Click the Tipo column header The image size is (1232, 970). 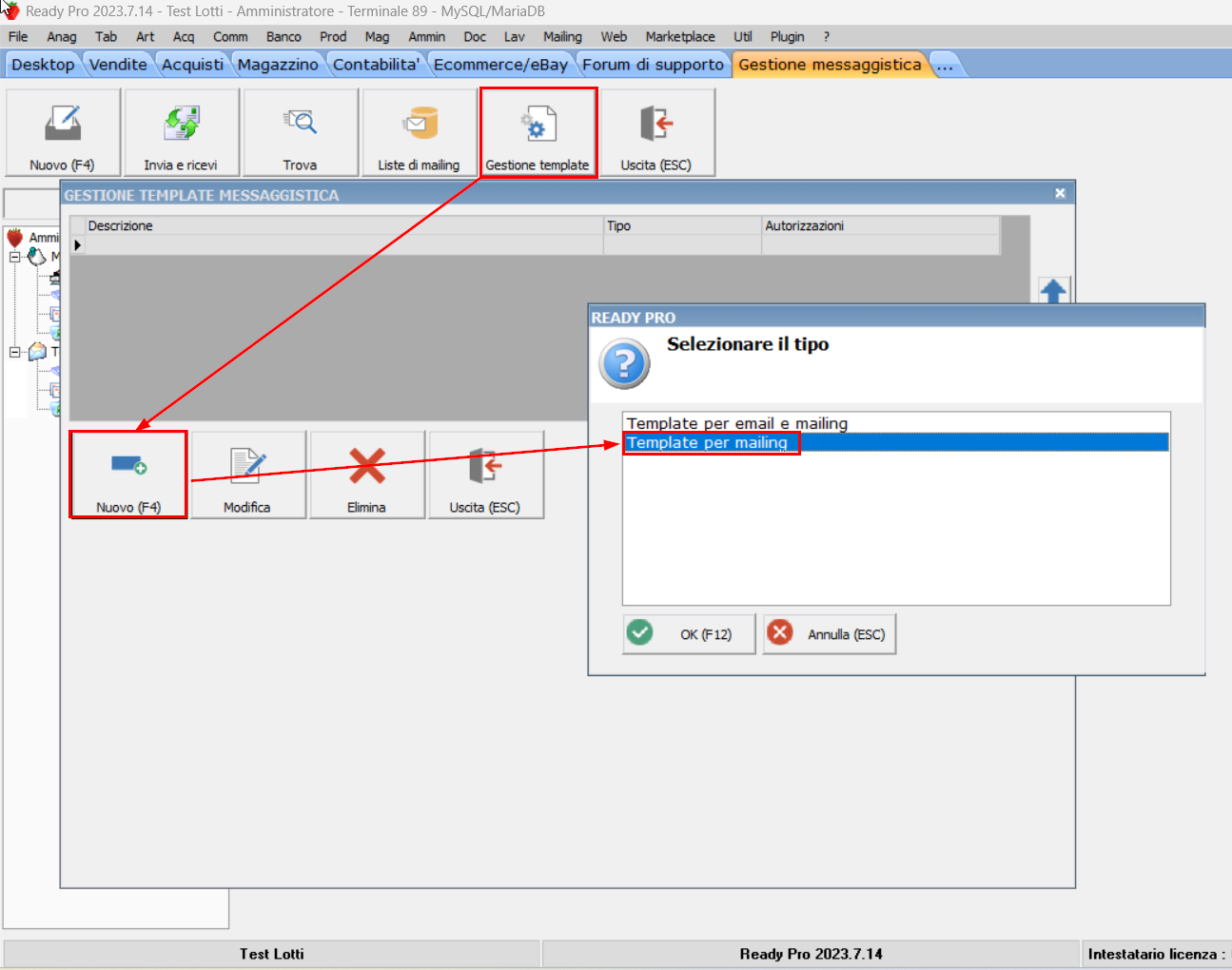[683, 225]
